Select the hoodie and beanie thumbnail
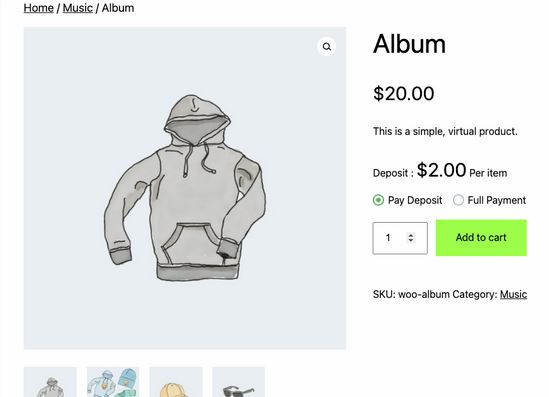The width and height of the screenshot is (549, 397). 113,382
